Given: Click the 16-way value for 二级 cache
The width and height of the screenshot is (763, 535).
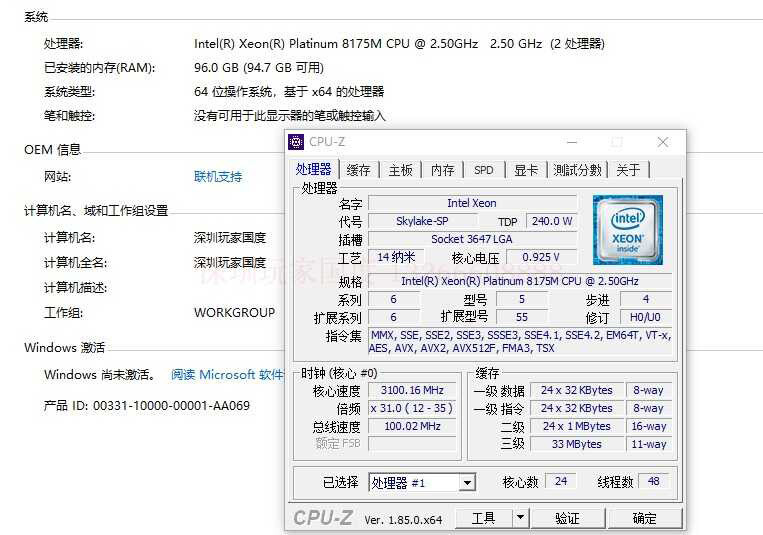Looking at the screenshot, I should [649, 426].
